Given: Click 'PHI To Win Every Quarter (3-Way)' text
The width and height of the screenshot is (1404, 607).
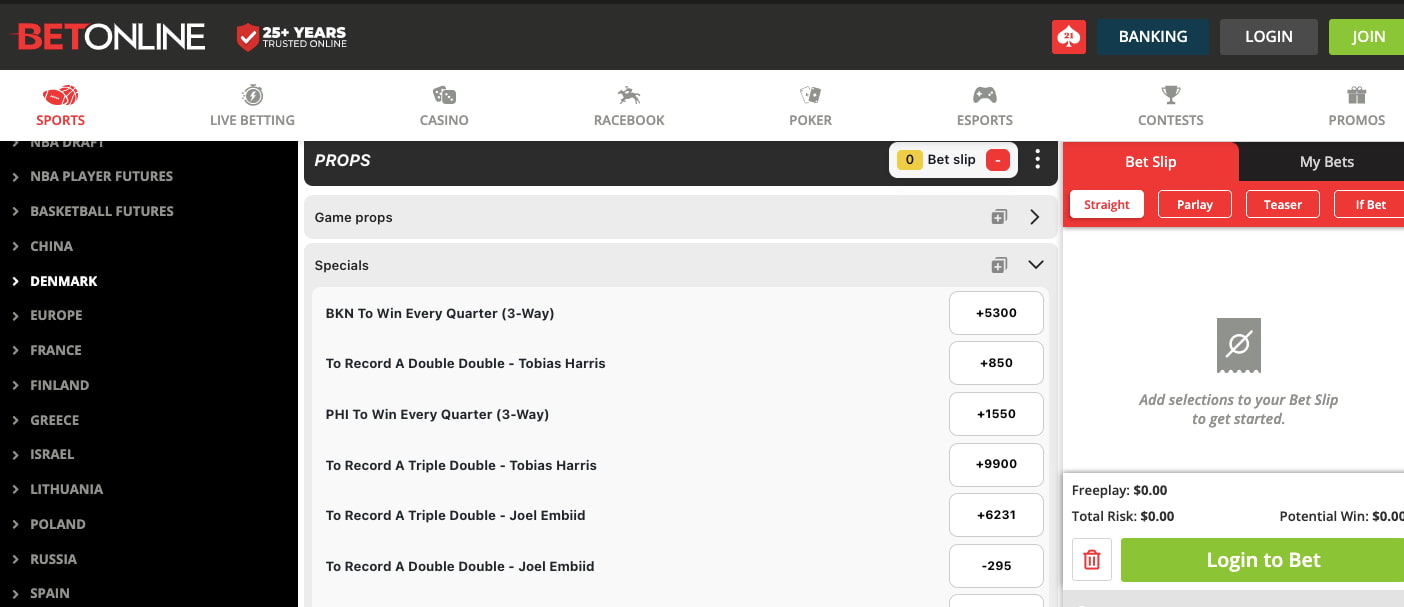Looking at the screenshot, I should [437, 414].
